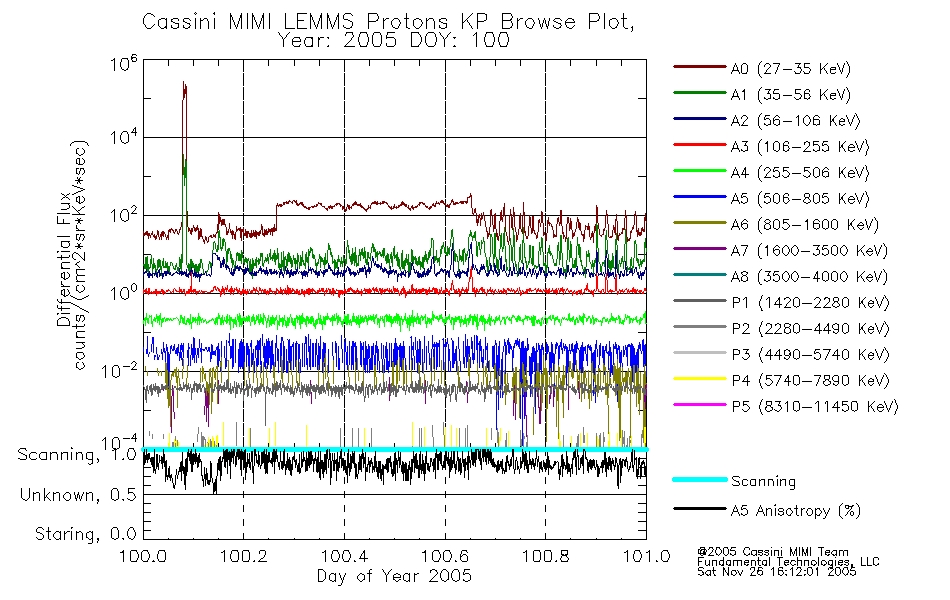Viewport: 950px width, 600px height.
Task: Click the 'Unknown, 0.5' axis label
Action: tap(78, 495)
